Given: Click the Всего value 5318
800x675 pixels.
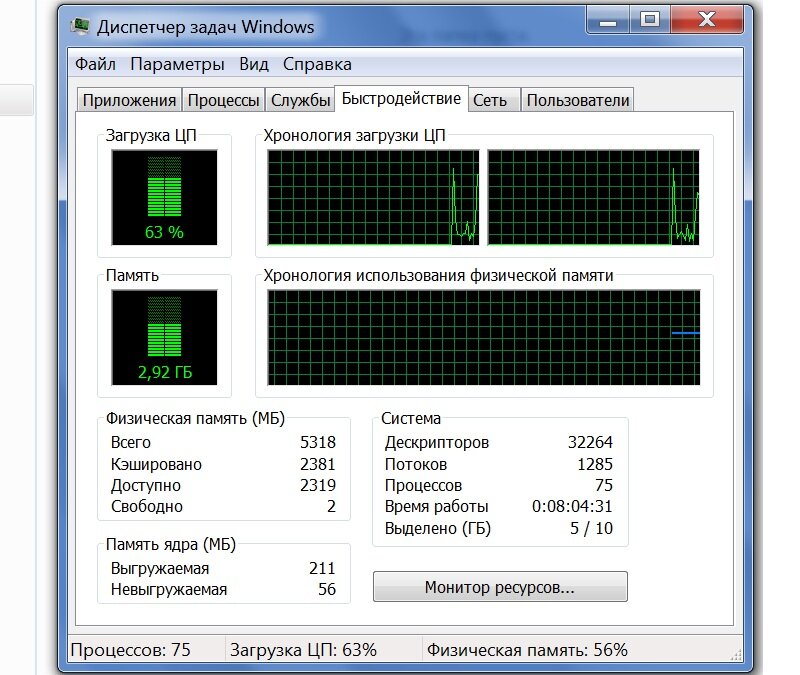Looking at the screenshot, I should coord(318,442).
